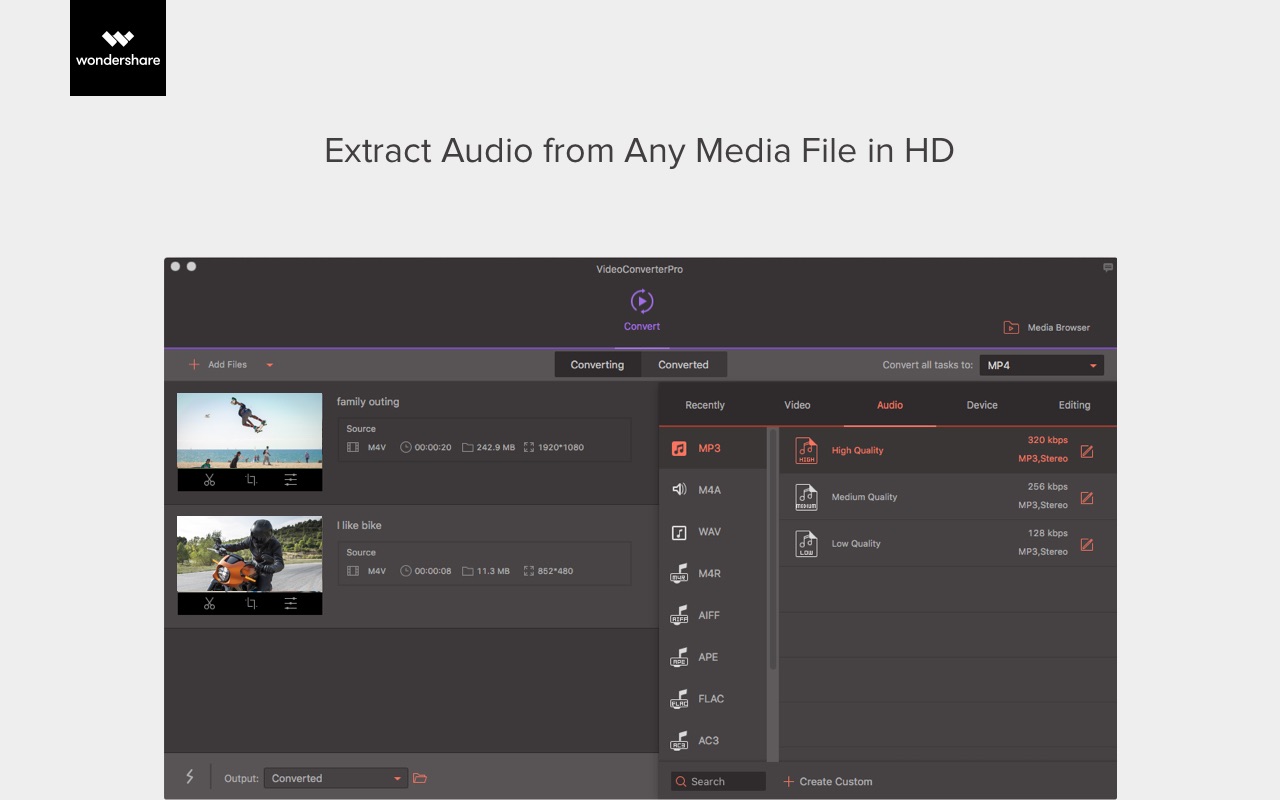
Task: Click the 128 kbps bitrate text
Action: point(1047,533)
